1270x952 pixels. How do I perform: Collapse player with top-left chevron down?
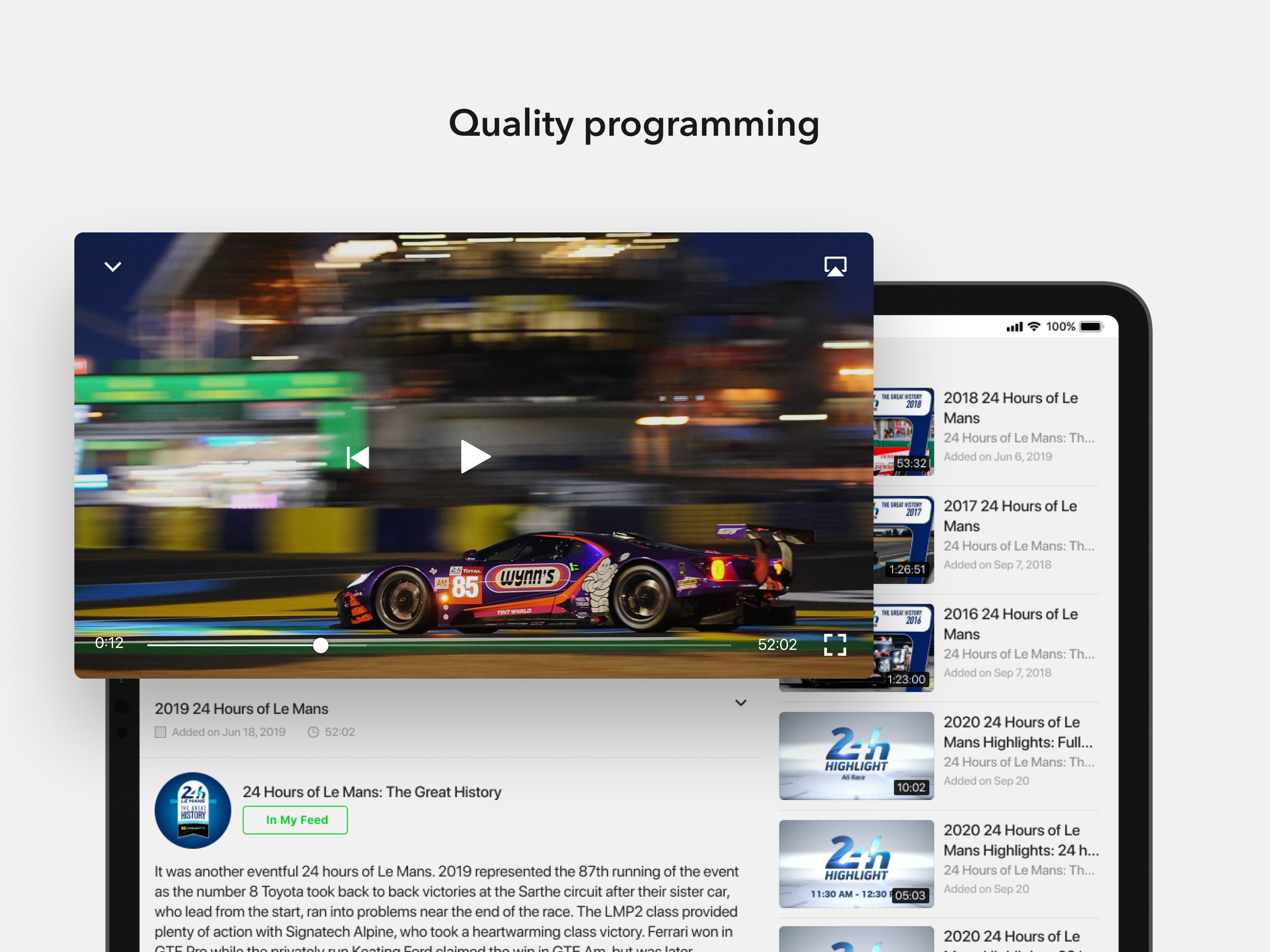pos(112,266)
